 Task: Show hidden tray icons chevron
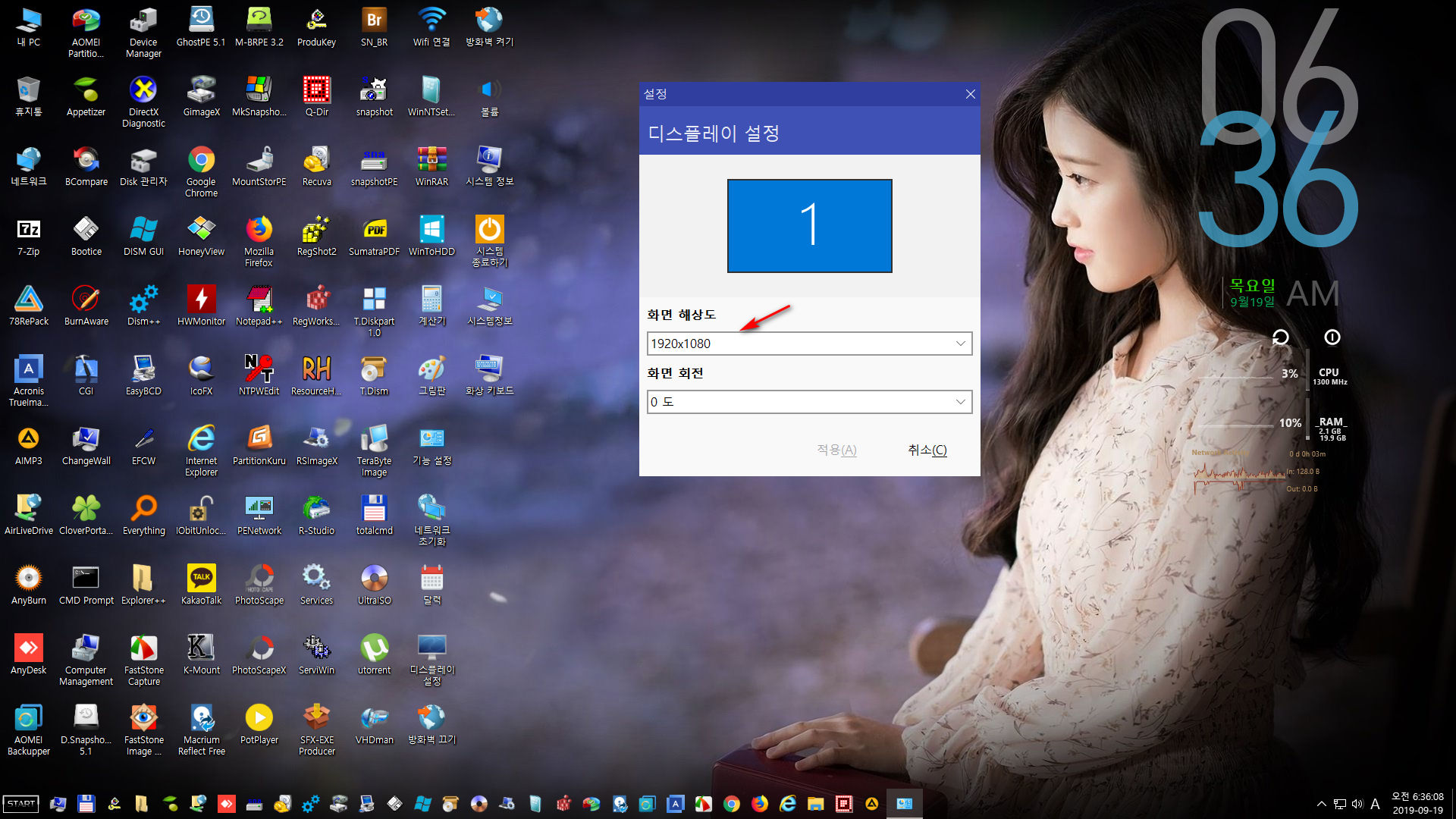click(x=1322, y=804)
